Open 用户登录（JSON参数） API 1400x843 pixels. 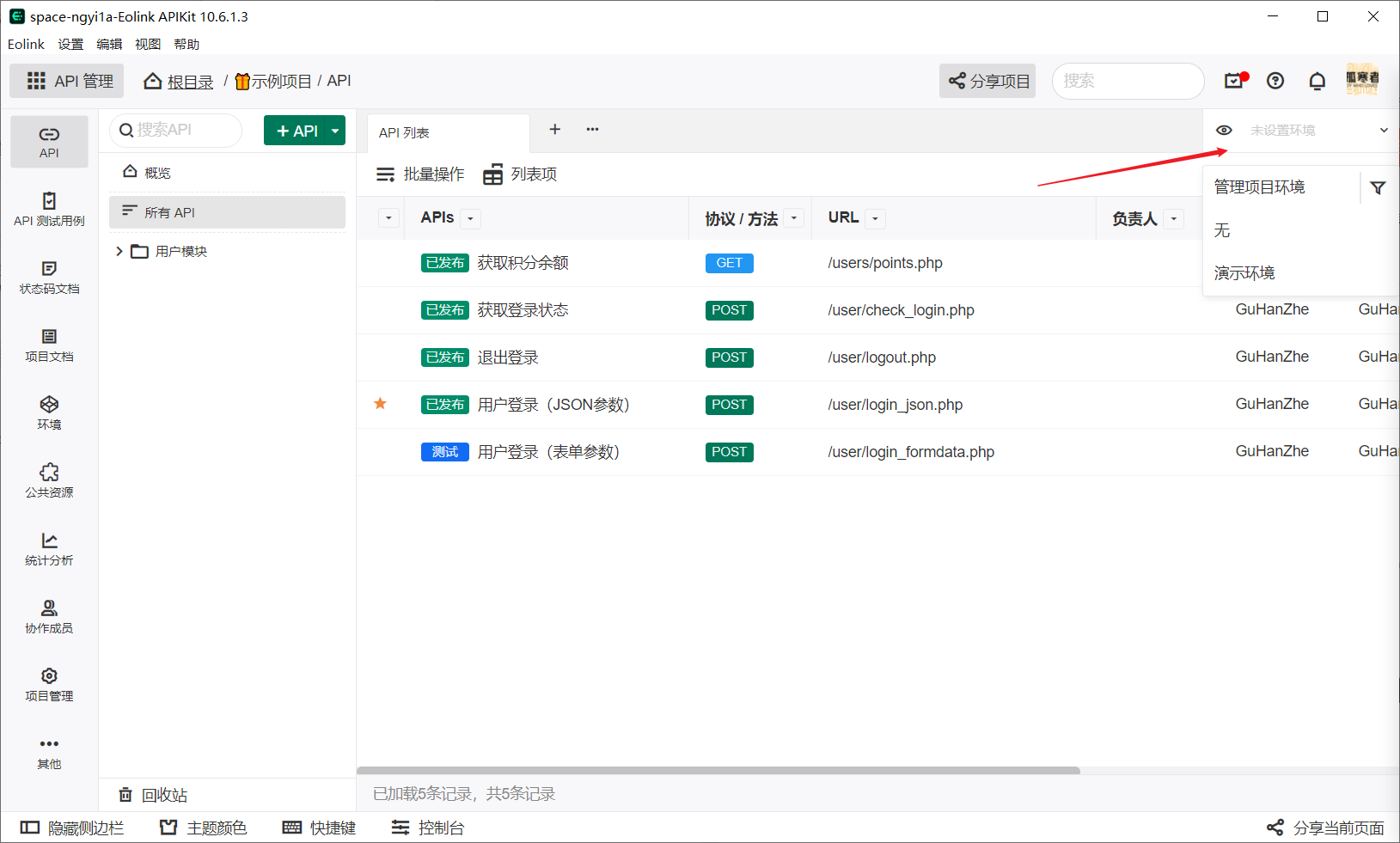553,405
